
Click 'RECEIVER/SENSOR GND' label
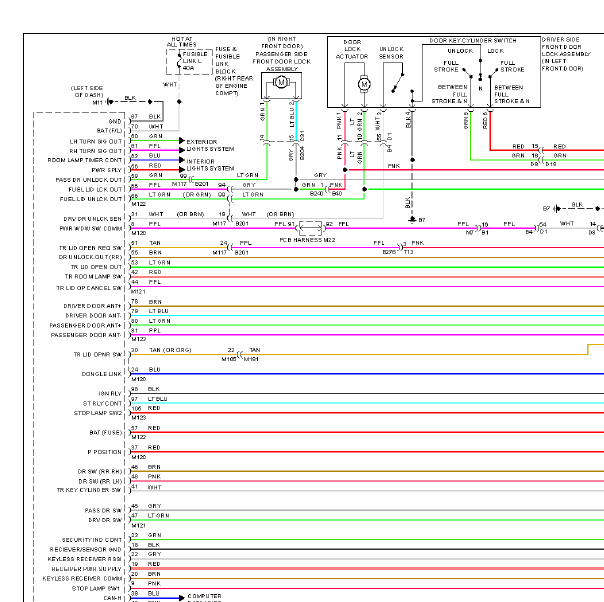coord(86,549)
